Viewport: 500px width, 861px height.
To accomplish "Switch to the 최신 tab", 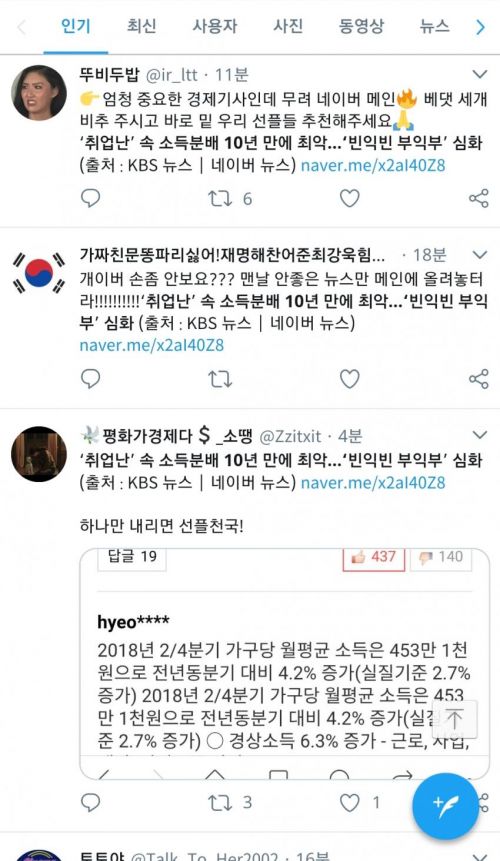I will pyautogui.click(x=142, y=26).
